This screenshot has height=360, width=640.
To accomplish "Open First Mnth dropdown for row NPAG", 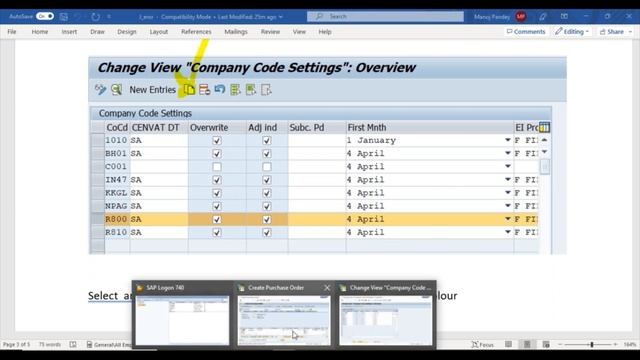I will (x=508, y=206).
